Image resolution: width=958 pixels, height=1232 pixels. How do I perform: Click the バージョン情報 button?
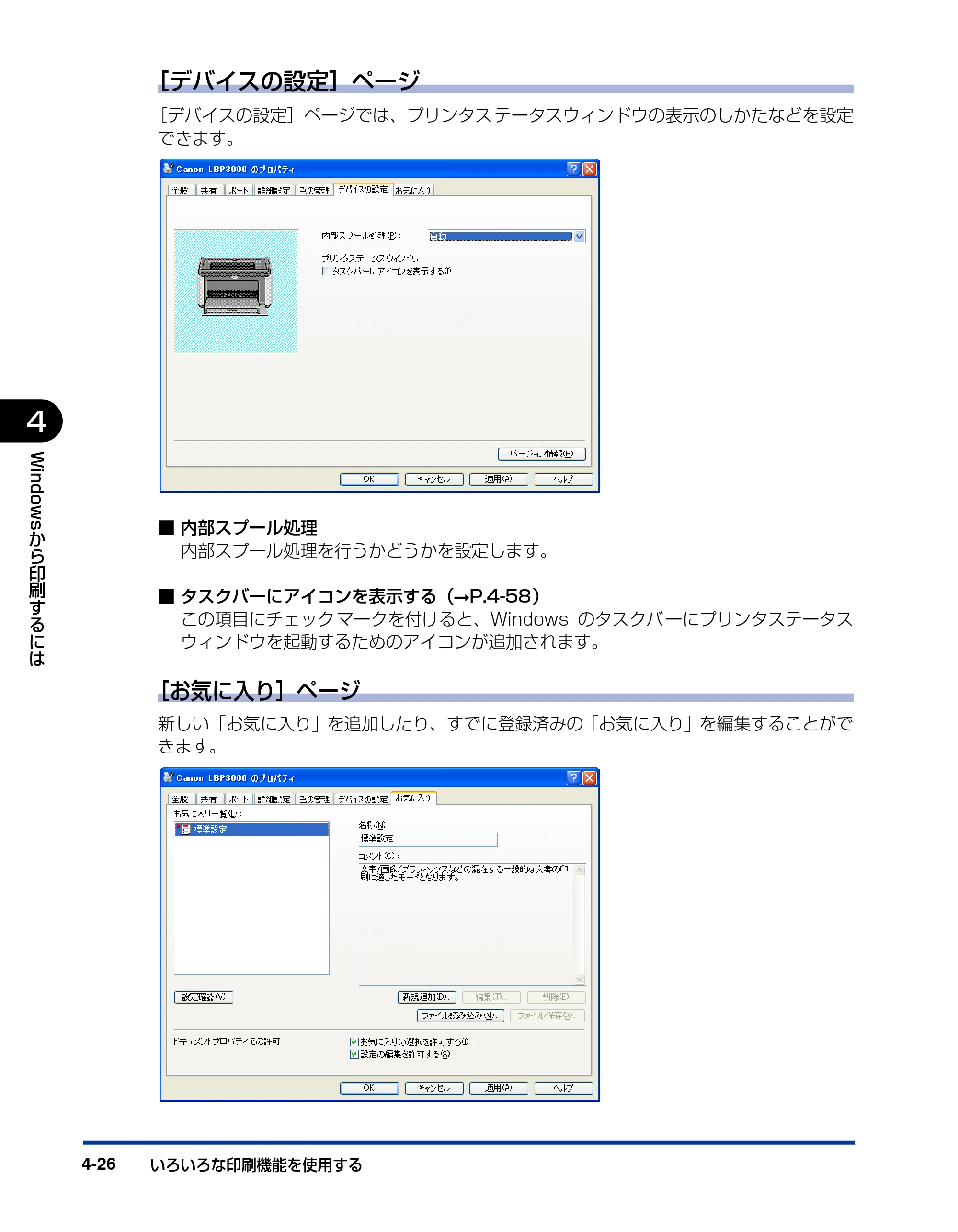542,454
